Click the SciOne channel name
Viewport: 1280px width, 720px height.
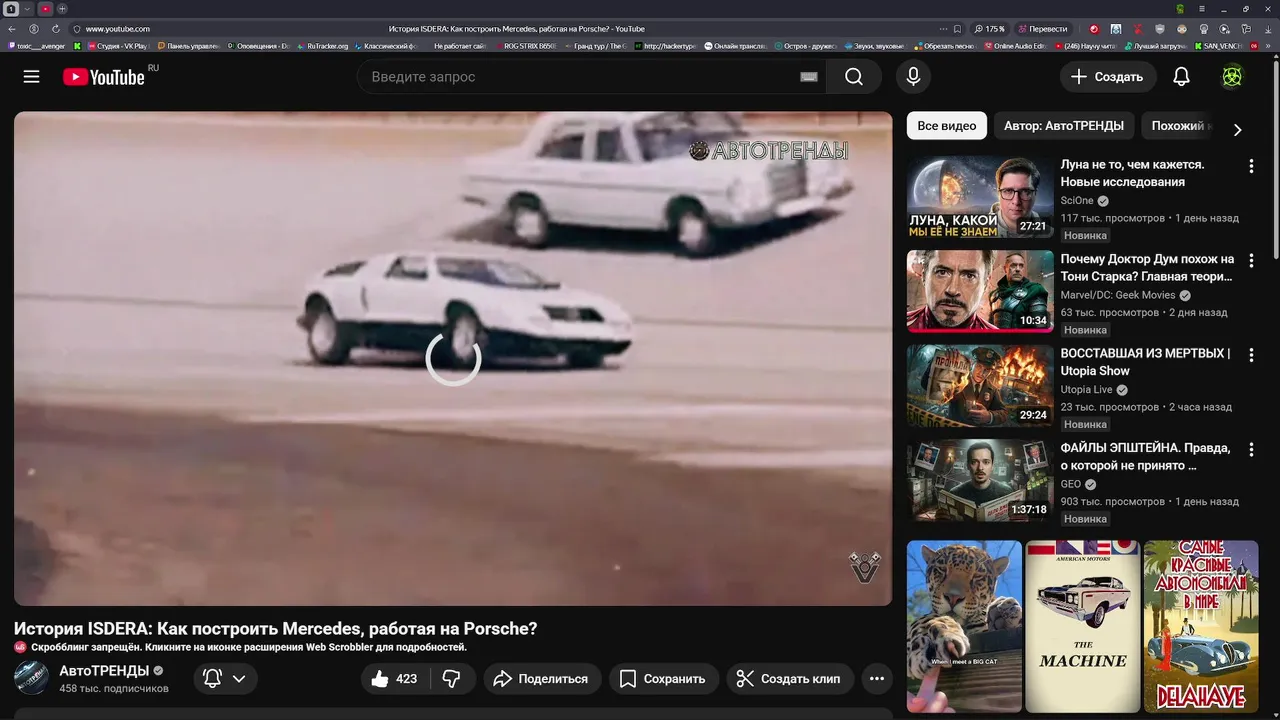(1077, 201)
